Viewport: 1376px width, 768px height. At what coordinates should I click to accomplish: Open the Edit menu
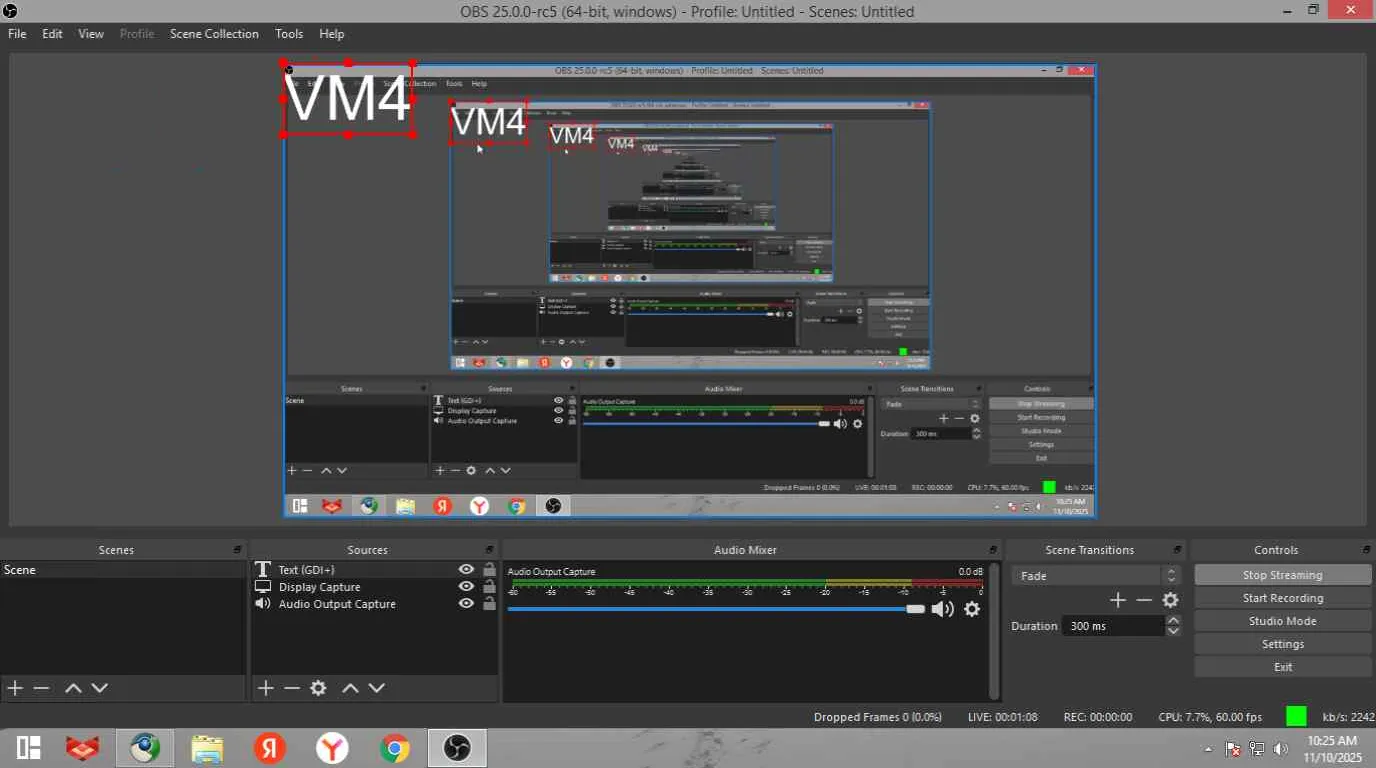coord(52,34)
